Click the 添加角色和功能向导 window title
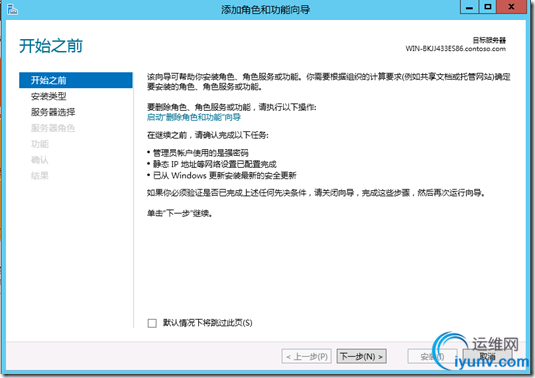 coord(265,9)
